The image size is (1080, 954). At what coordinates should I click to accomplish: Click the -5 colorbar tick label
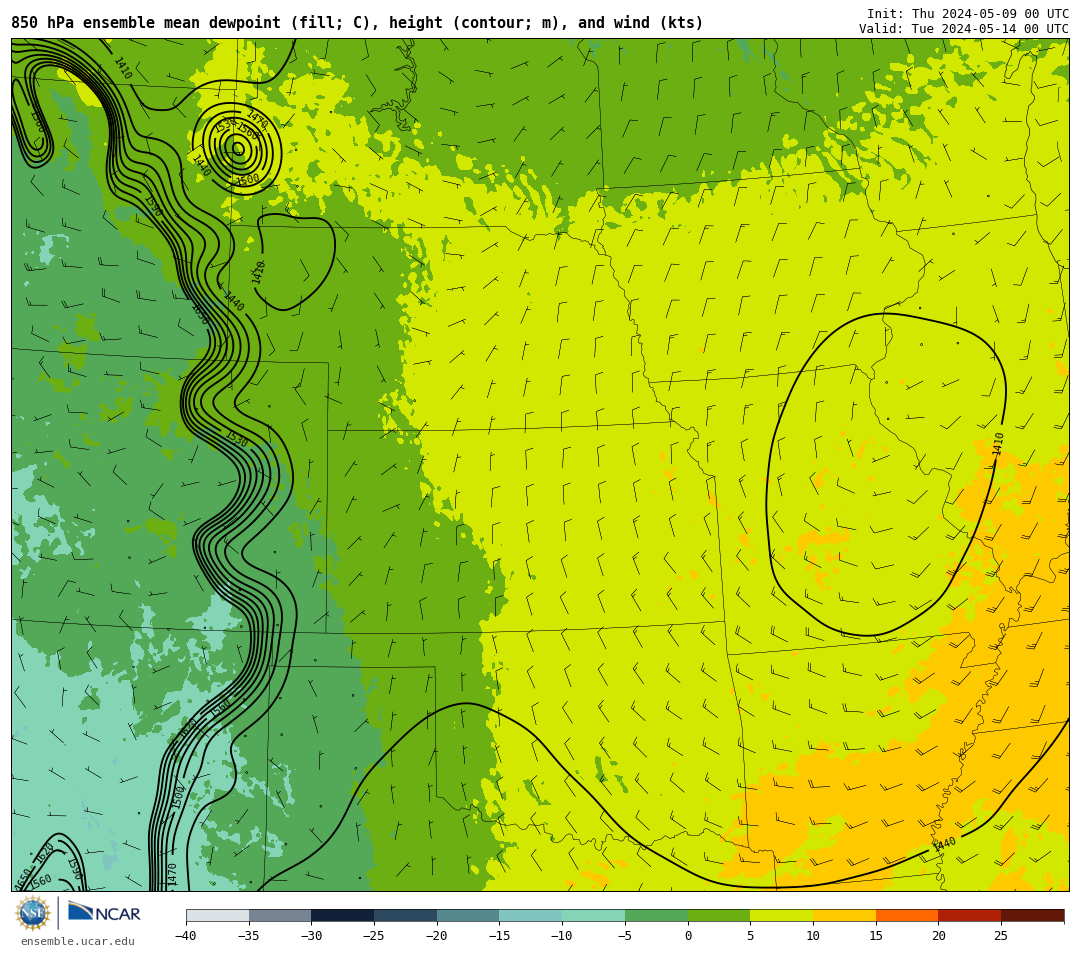point(625,935)
